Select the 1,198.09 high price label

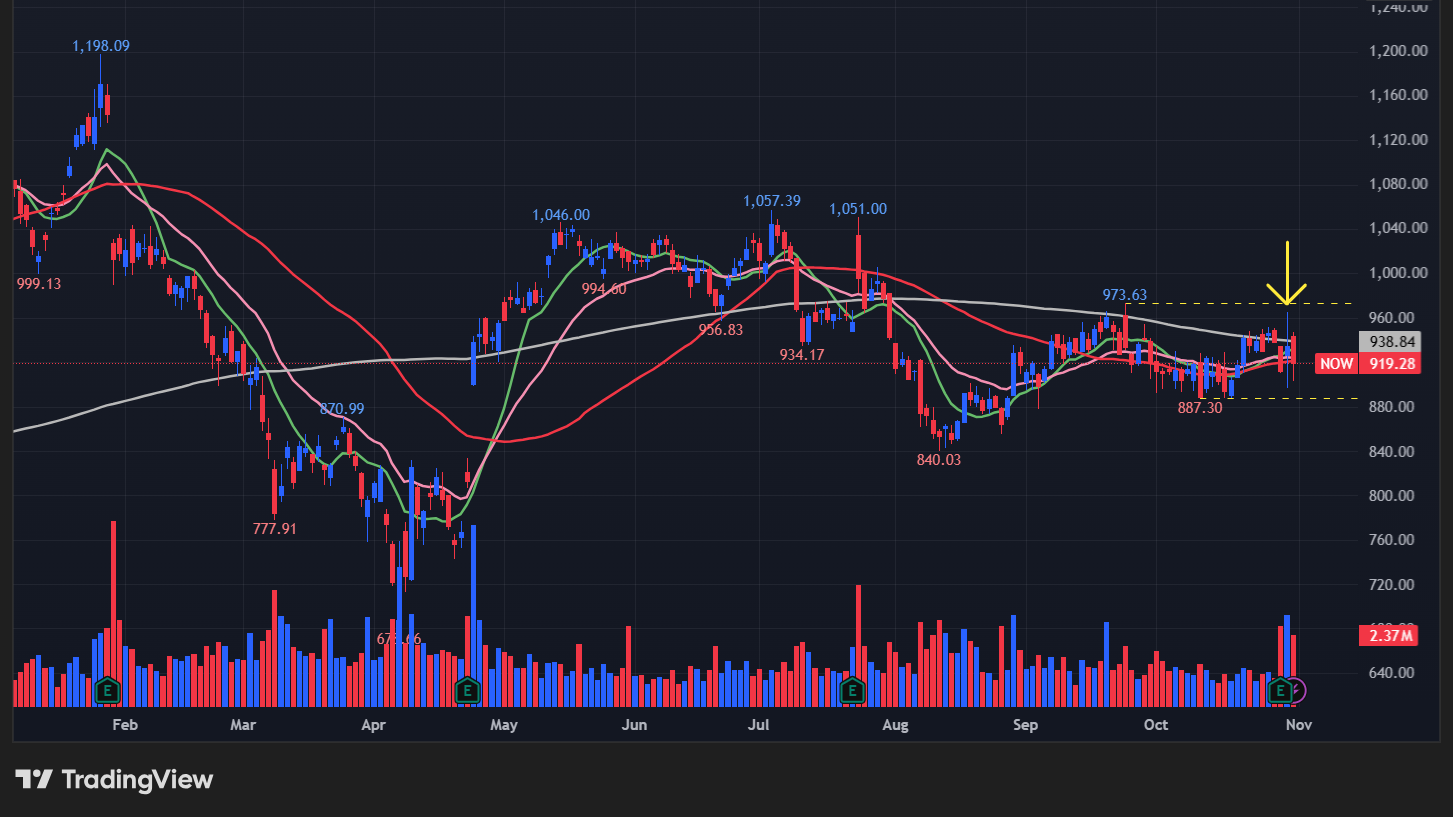tap(101, 46)
